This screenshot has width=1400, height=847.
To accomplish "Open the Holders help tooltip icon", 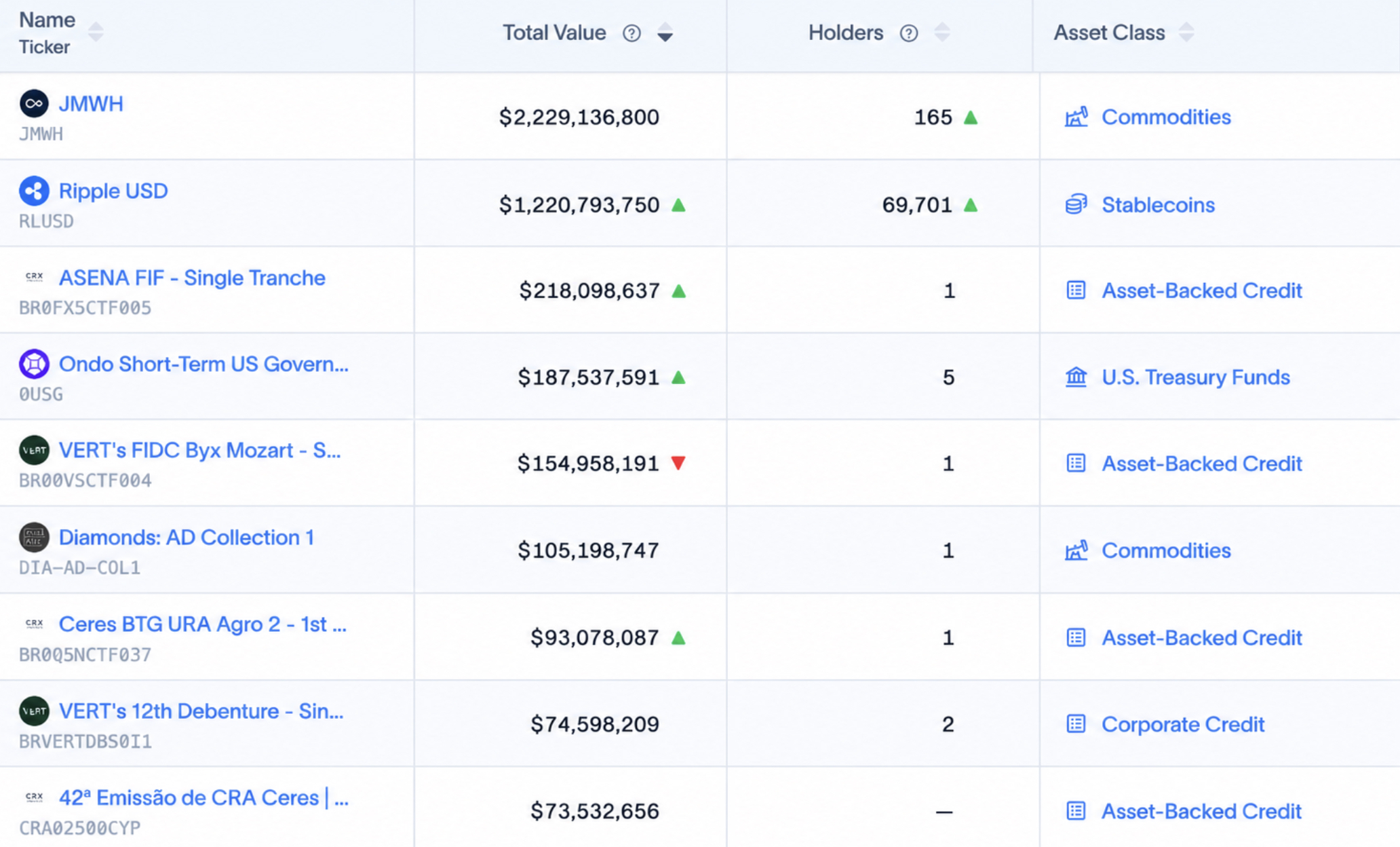I will [909, 33].
